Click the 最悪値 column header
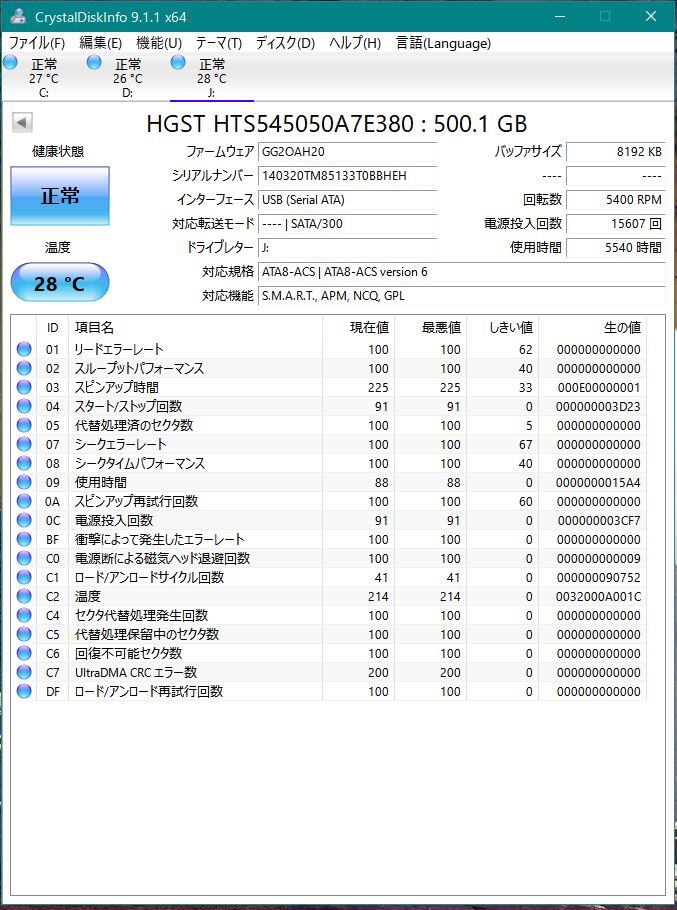This screenshot has height=910, width=677. tap(430, 327)
